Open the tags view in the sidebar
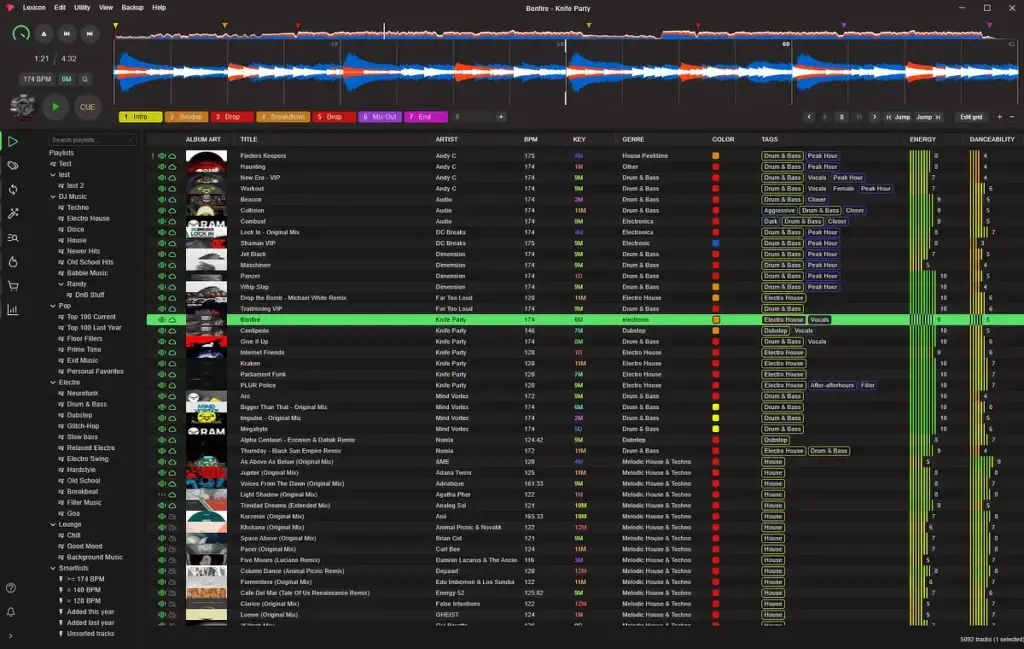Viewport: 1024px width, 649px height. point(12,165)
